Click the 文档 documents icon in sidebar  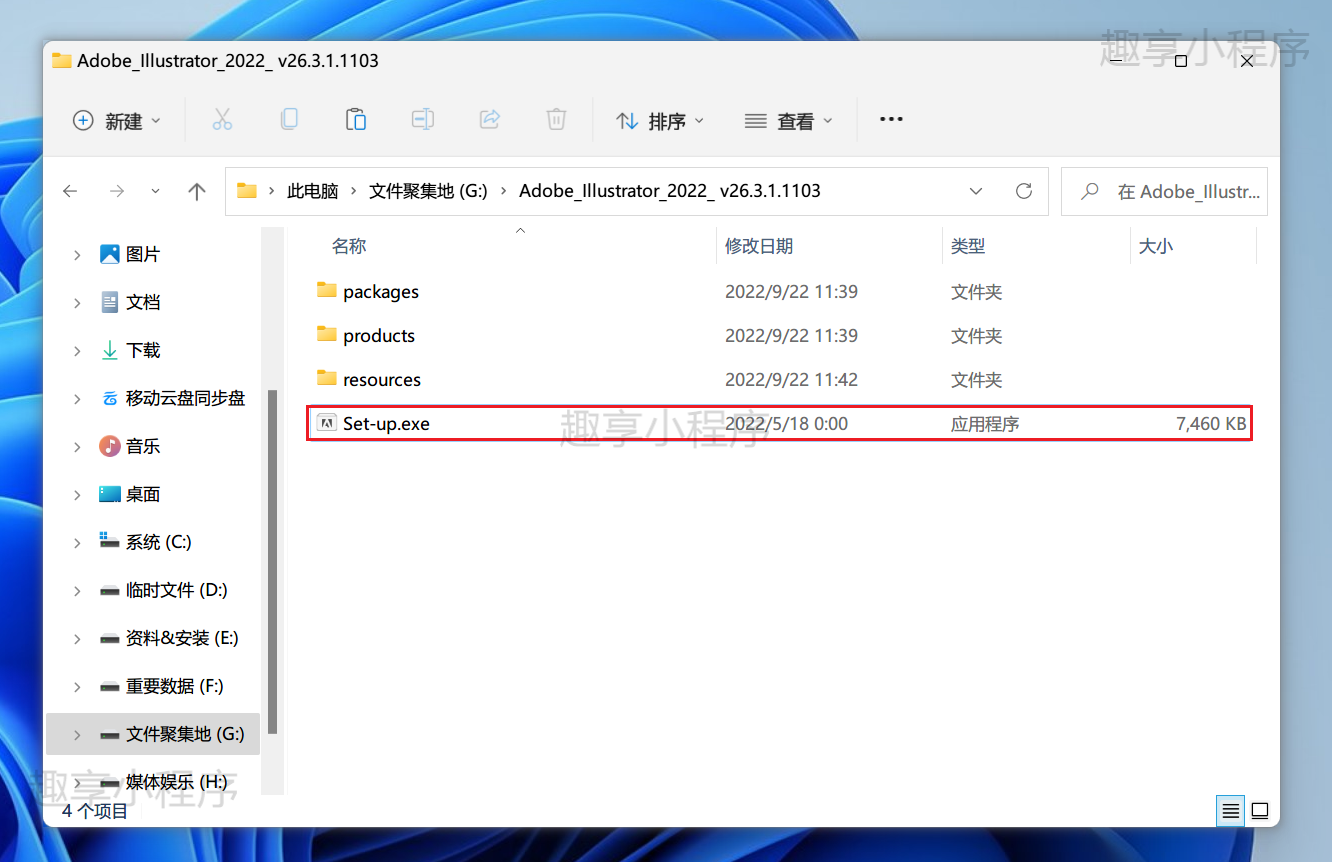[110, 302]
